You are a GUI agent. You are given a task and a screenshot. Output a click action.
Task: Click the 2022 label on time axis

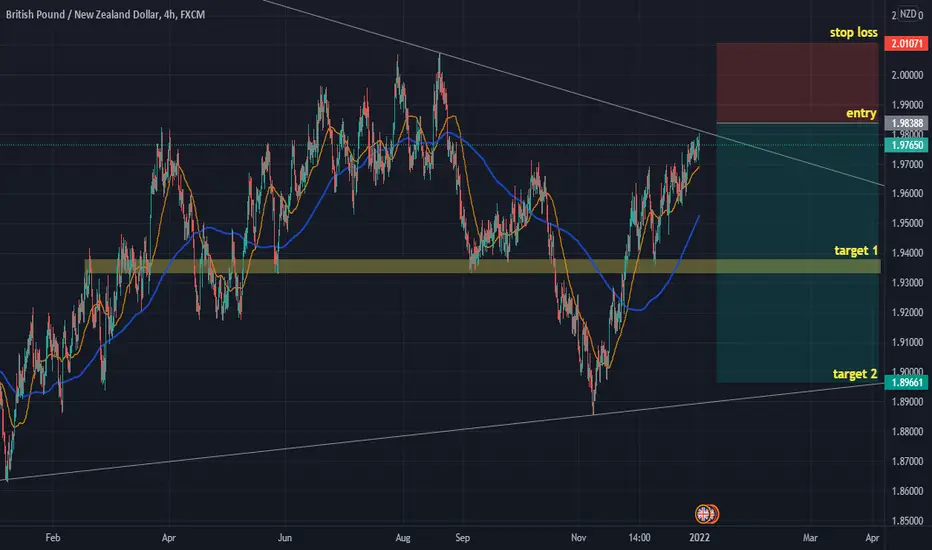pyautogui.click(x=699, y=538)
